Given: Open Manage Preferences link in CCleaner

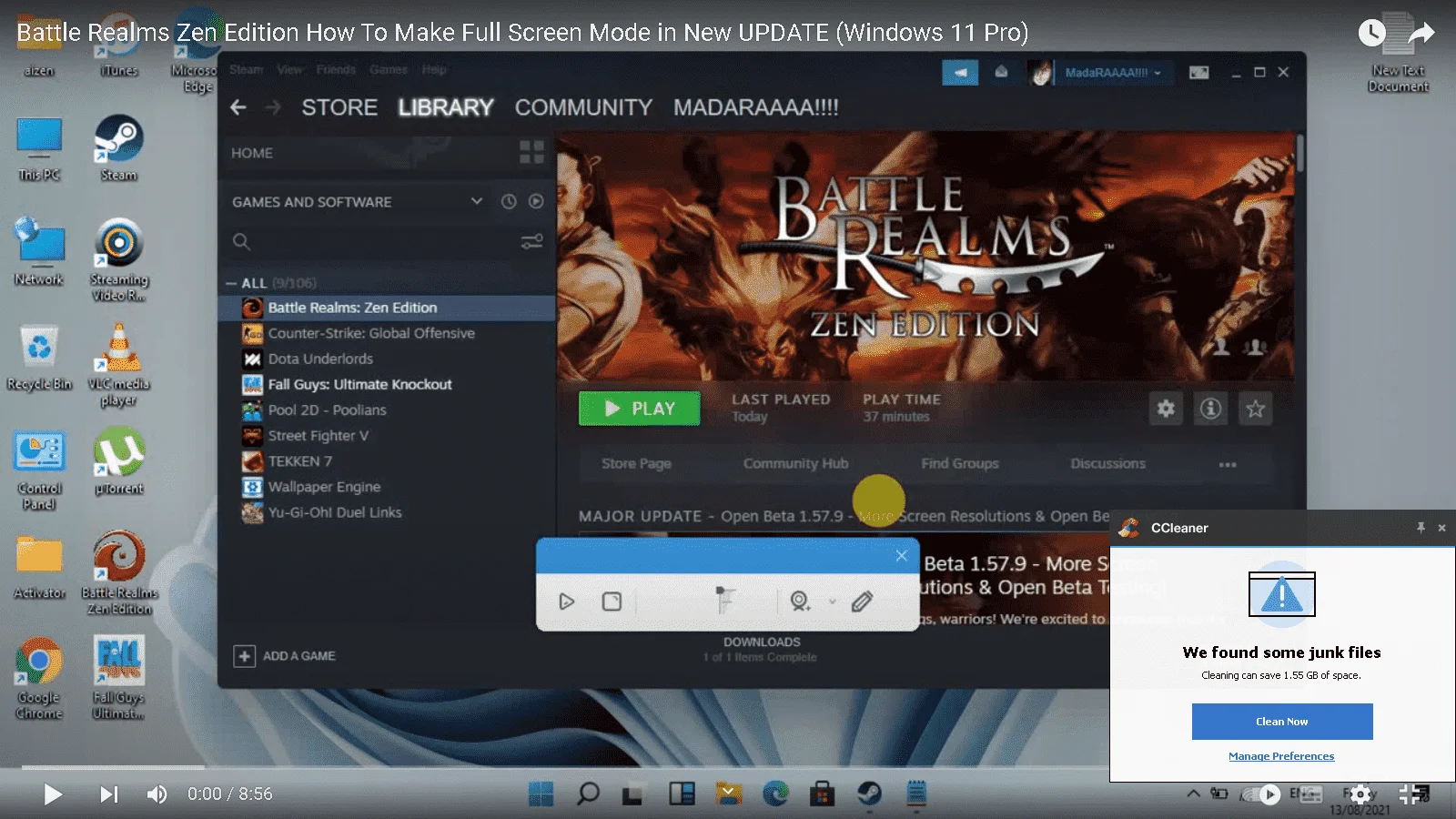Looking at the screenshot, I should click(x=1281, y=756).
